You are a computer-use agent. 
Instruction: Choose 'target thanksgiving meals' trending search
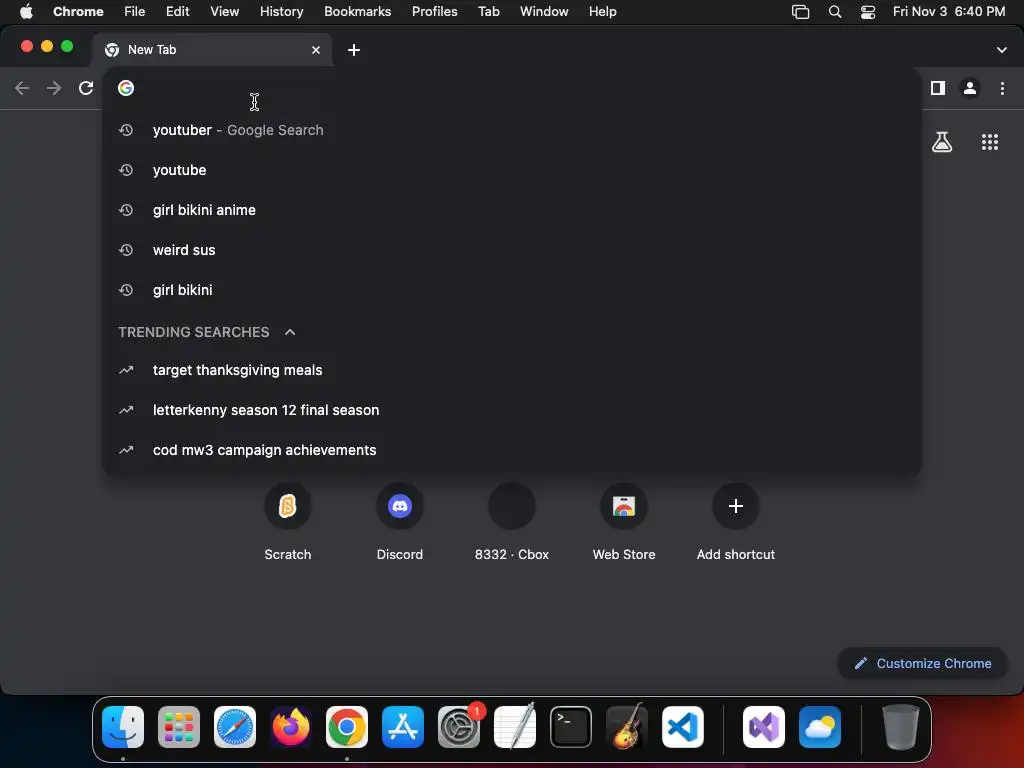pos(512,370)
